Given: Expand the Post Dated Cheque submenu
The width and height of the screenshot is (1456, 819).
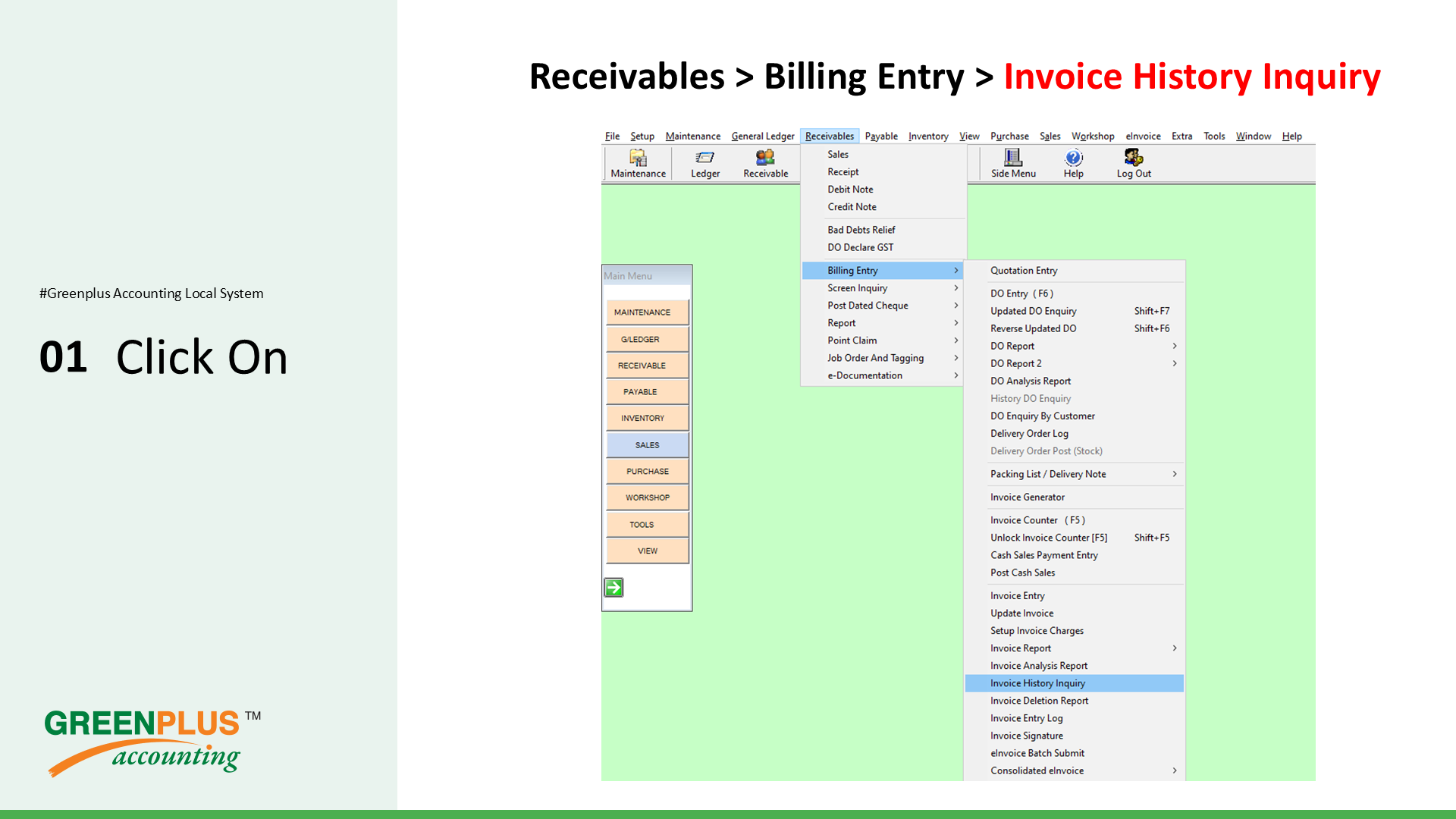Looking at the screenshot, I should [x=883, y=306].
